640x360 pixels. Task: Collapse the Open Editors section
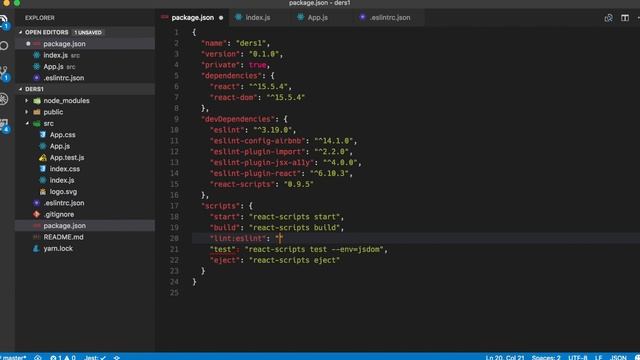point(20,32)
